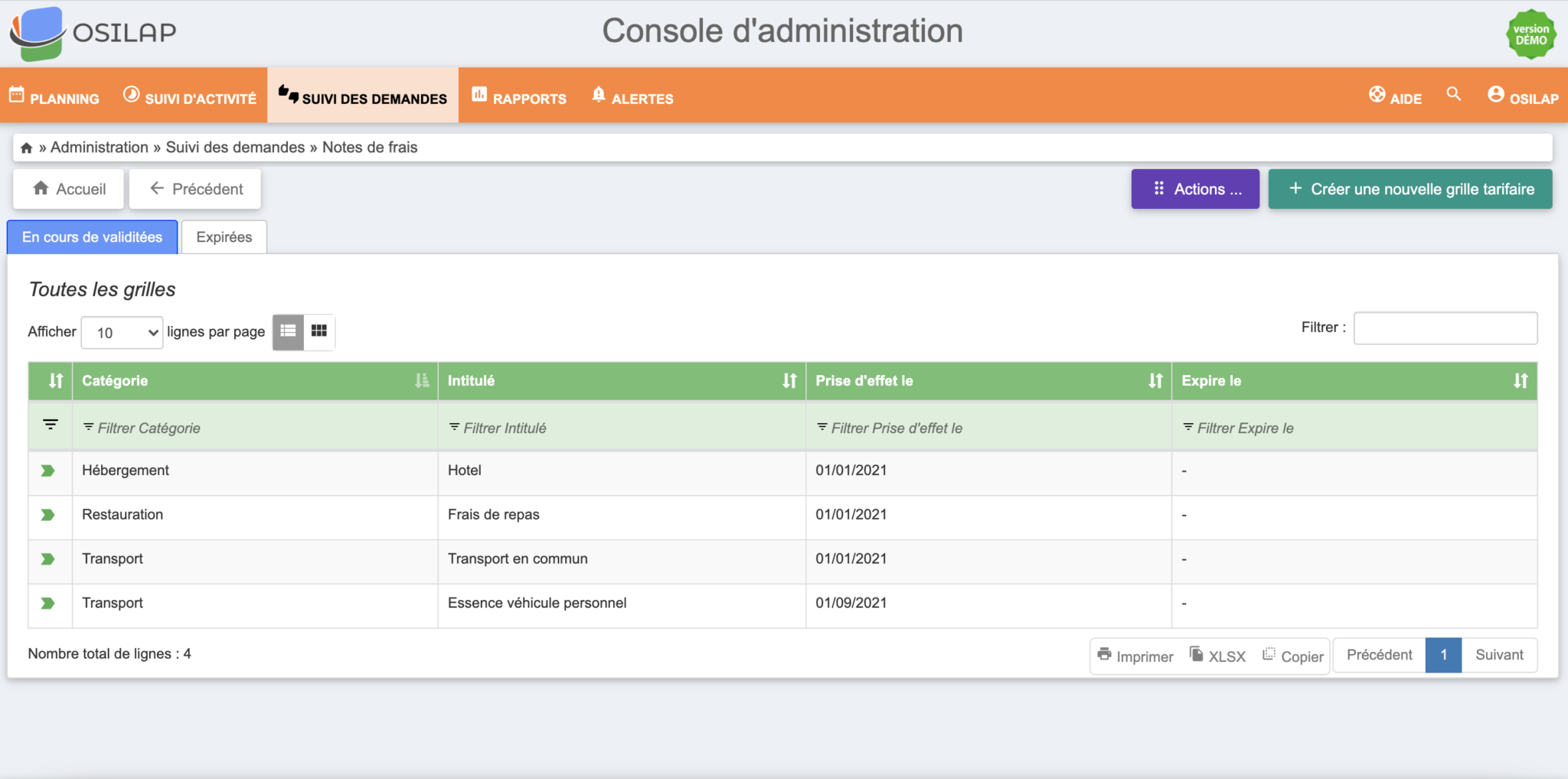Switch to list view layout icon

pyautogui.click(x=289, y=331)
